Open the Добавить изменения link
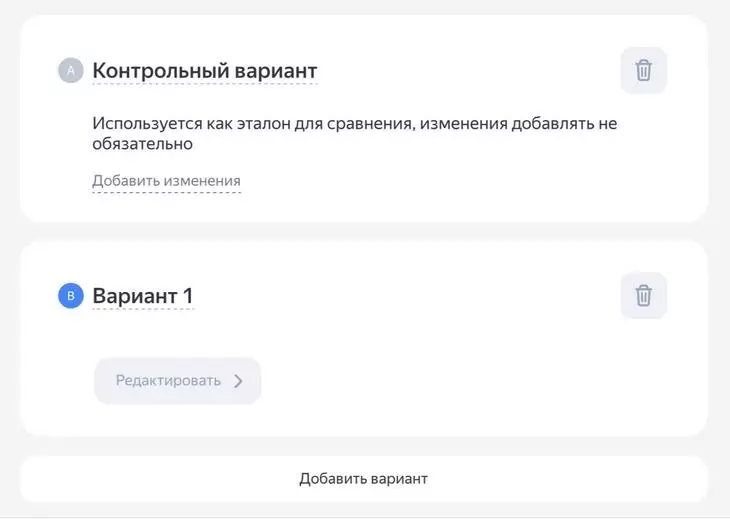Image resolution: width=730 pixels, height=519 pixels. (x=166, y=181)
